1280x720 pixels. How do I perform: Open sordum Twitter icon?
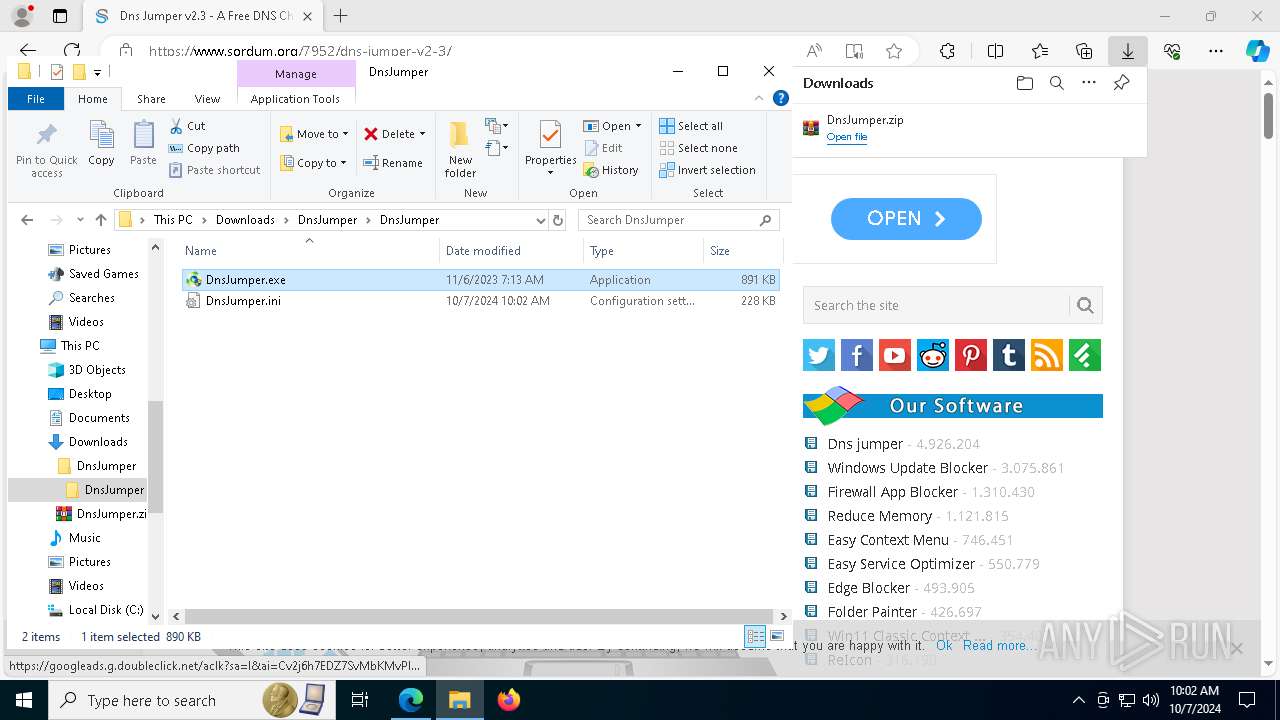click(x=818, y=355)
